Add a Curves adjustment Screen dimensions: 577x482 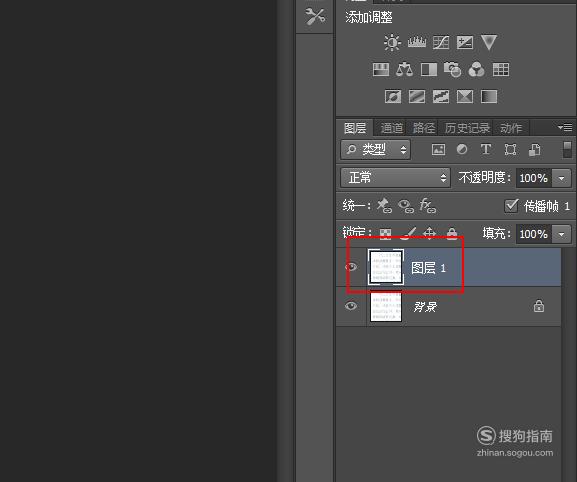coord(441,42)
